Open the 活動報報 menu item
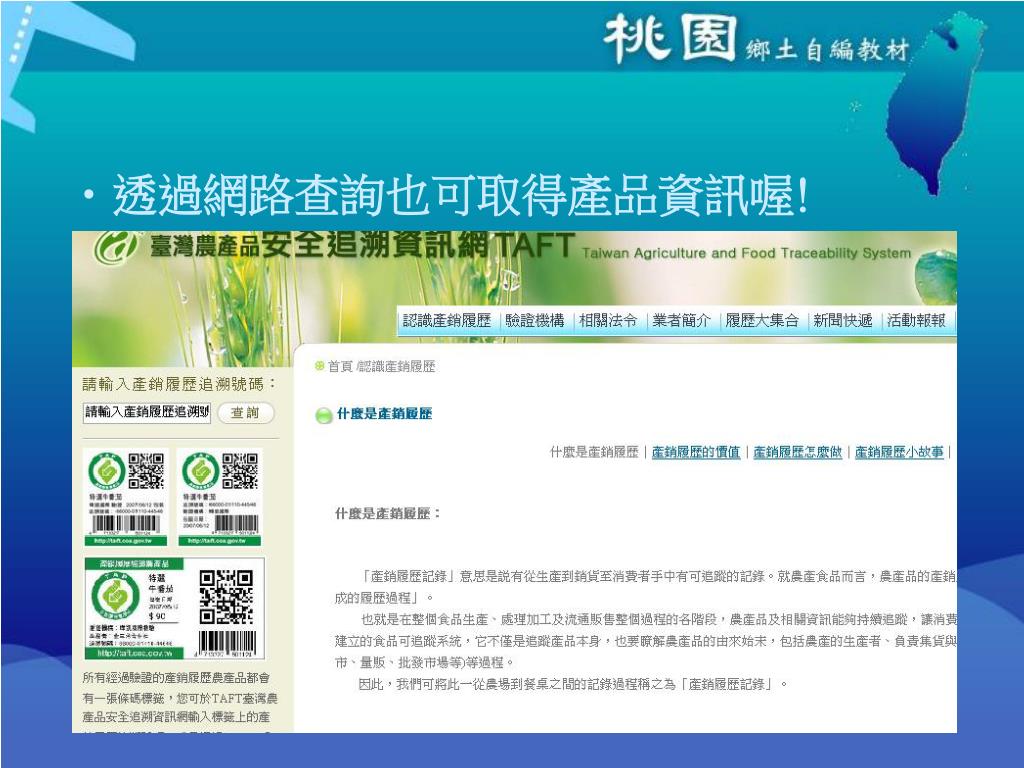Viewport: 1024px width, 768px height. click(x=916, y=321)
